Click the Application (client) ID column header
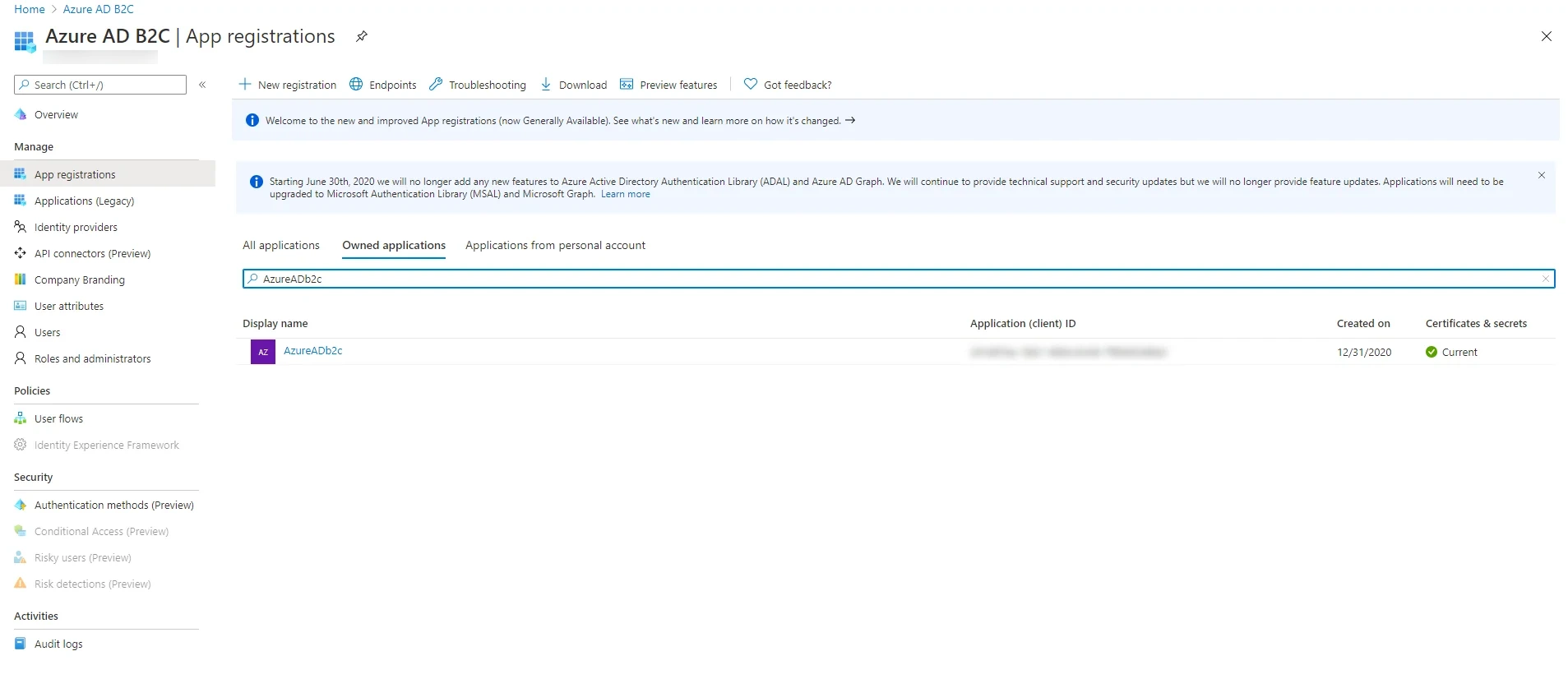 click(1023, 324)
